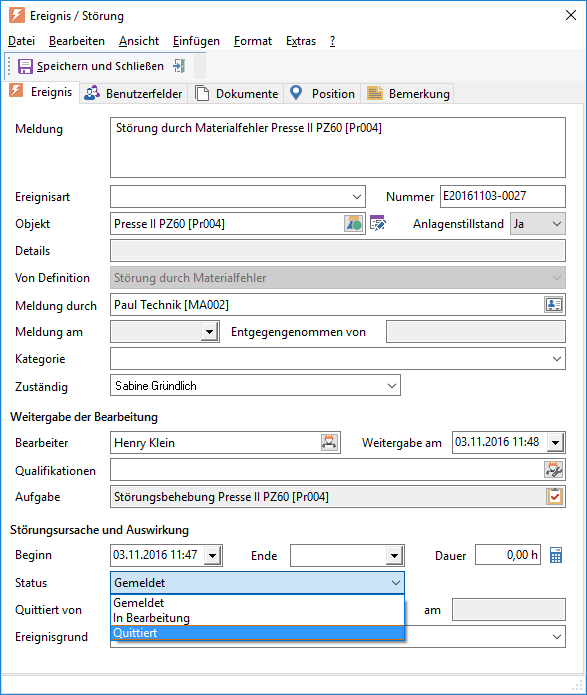Viewport: 587px width, 695px height.
Task: Expand the Ereignisart dropdown
Action: click(356, 197)
